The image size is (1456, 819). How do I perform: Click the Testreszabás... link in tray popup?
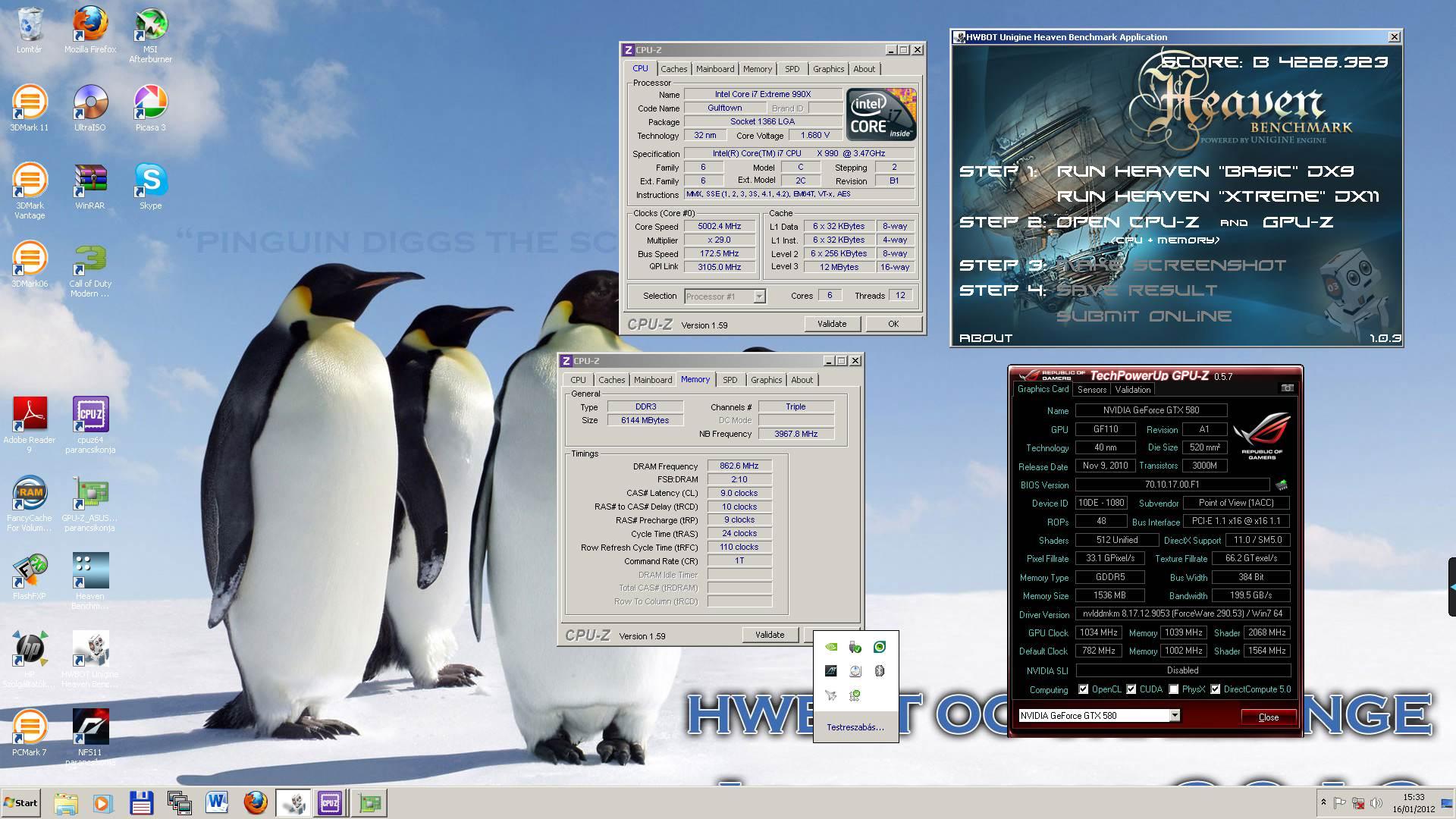[855, 727]
